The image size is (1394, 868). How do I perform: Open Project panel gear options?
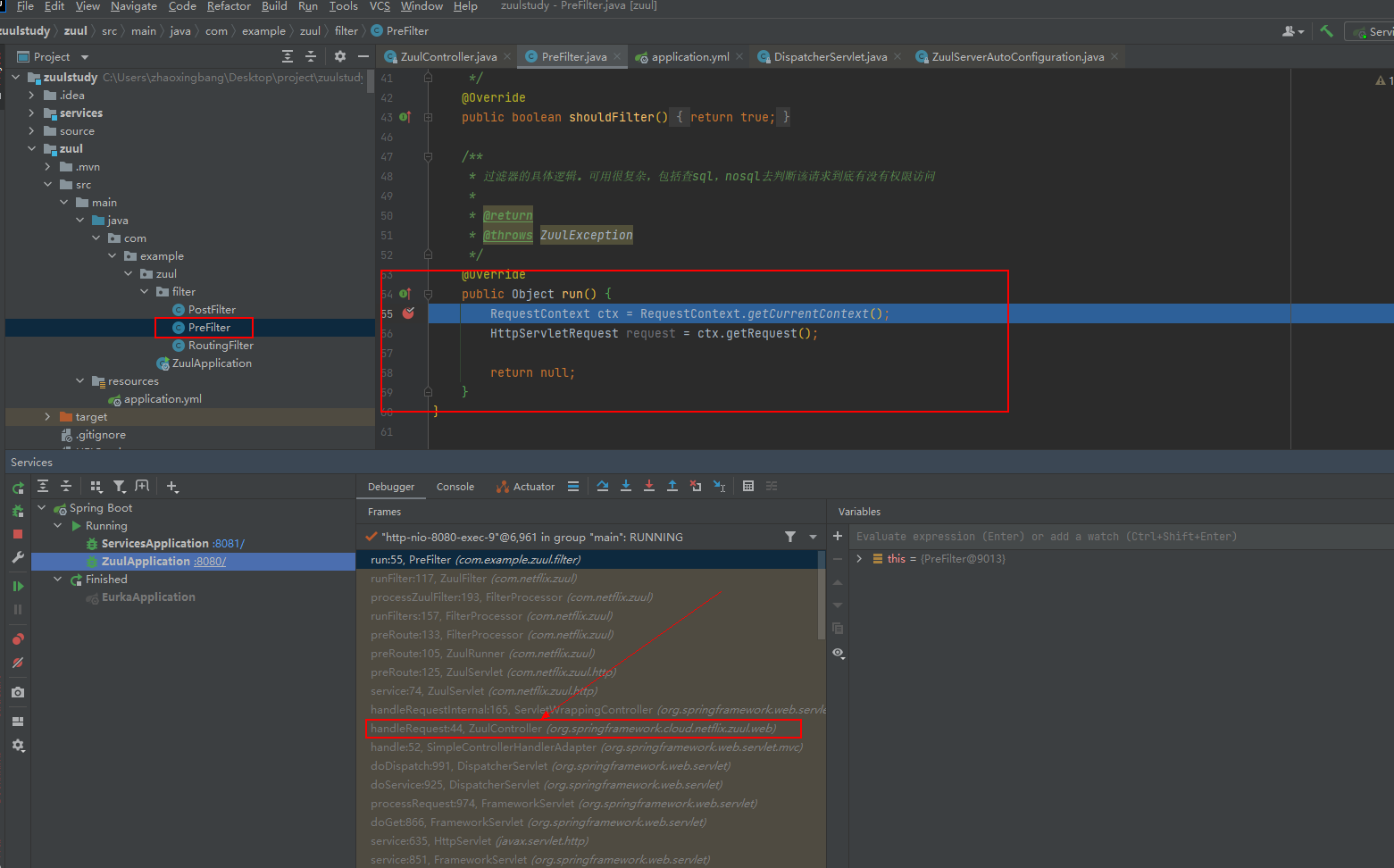pyautogui.click(x=340, y=56)
